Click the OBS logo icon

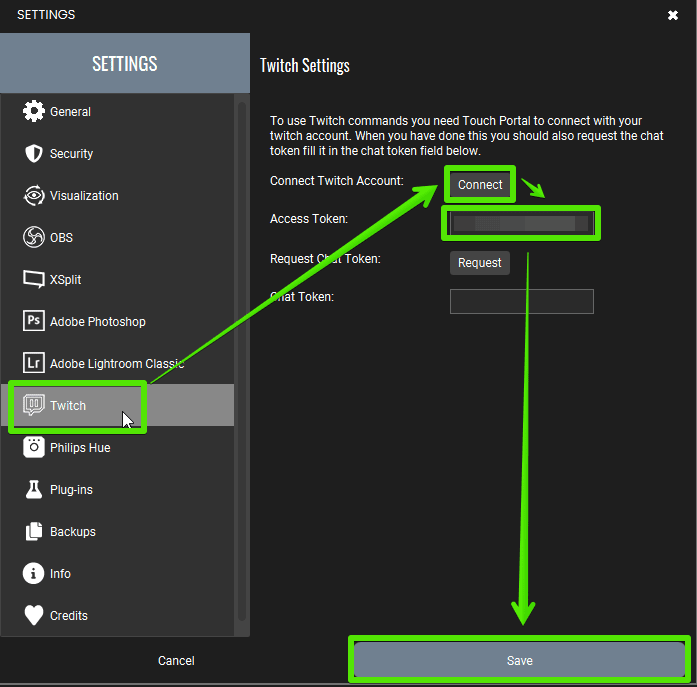34,237
